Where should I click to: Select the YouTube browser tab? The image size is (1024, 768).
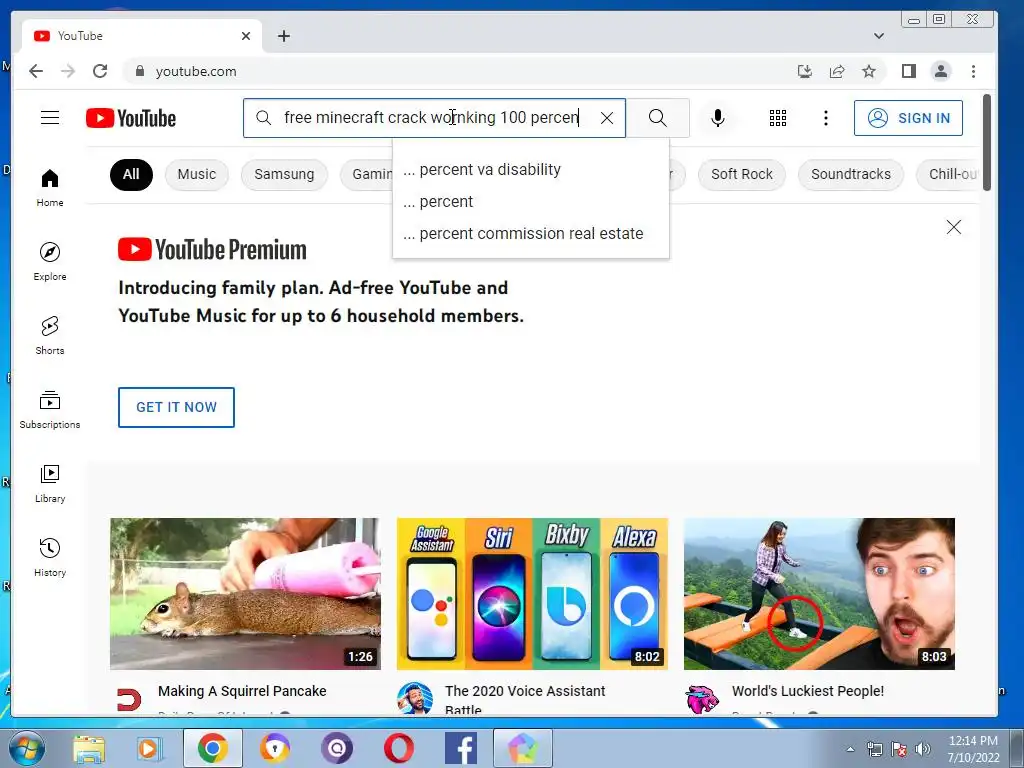click(142, 36)
